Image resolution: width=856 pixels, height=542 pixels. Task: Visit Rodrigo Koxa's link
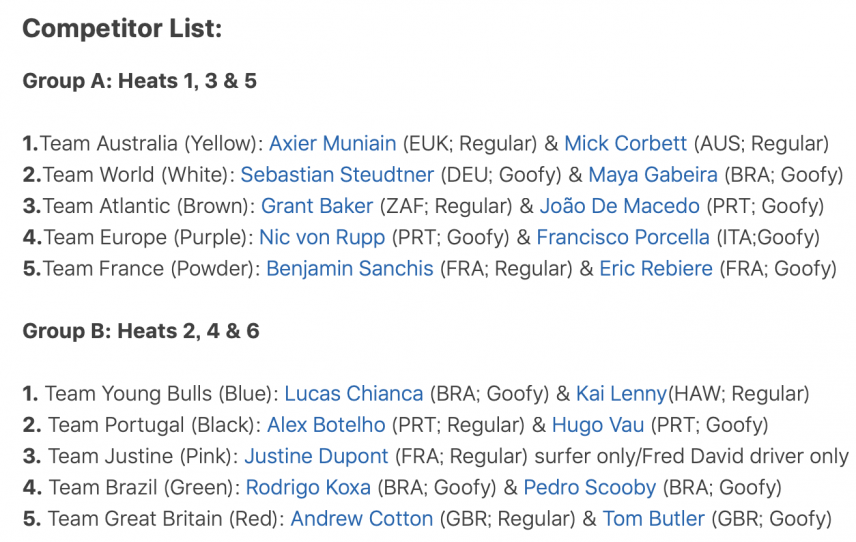308,487
